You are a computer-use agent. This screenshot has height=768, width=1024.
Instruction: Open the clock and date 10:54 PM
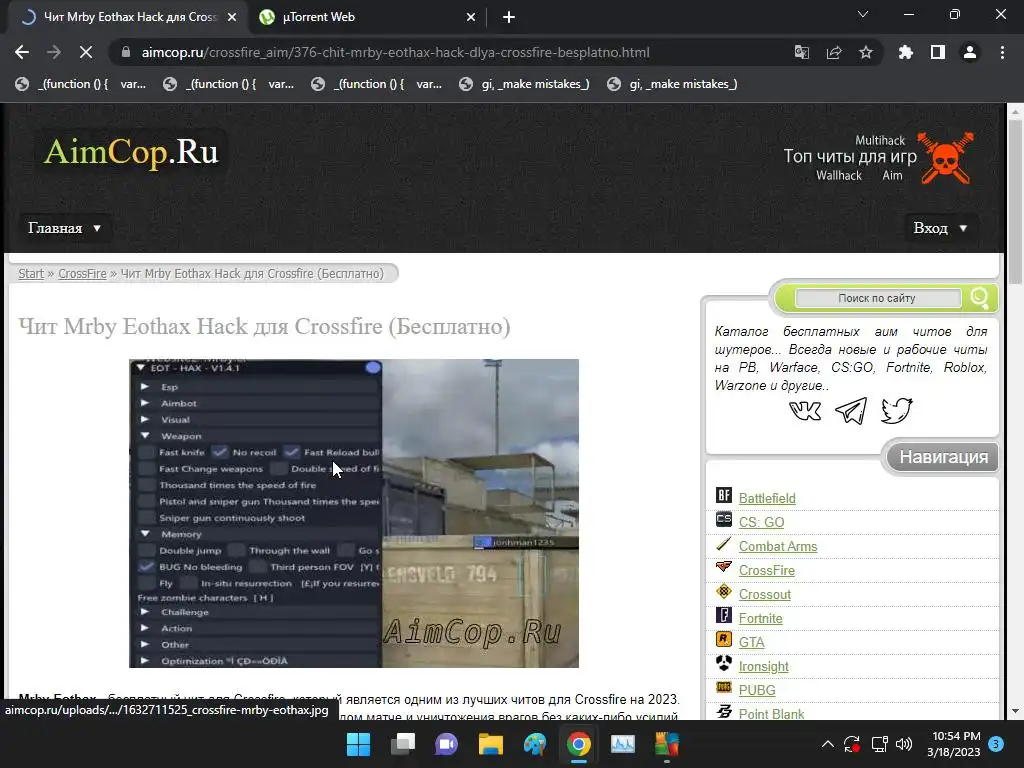click(x=954, y=744)
